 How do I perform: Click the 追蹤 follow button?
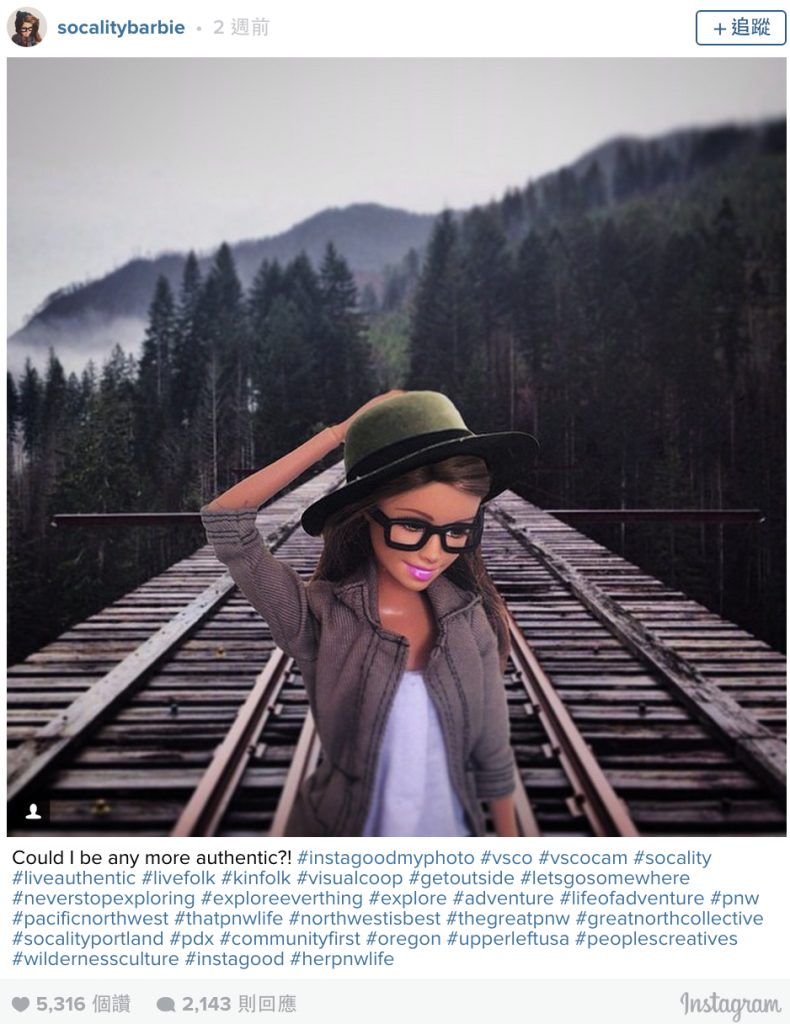tap(740, 27)
